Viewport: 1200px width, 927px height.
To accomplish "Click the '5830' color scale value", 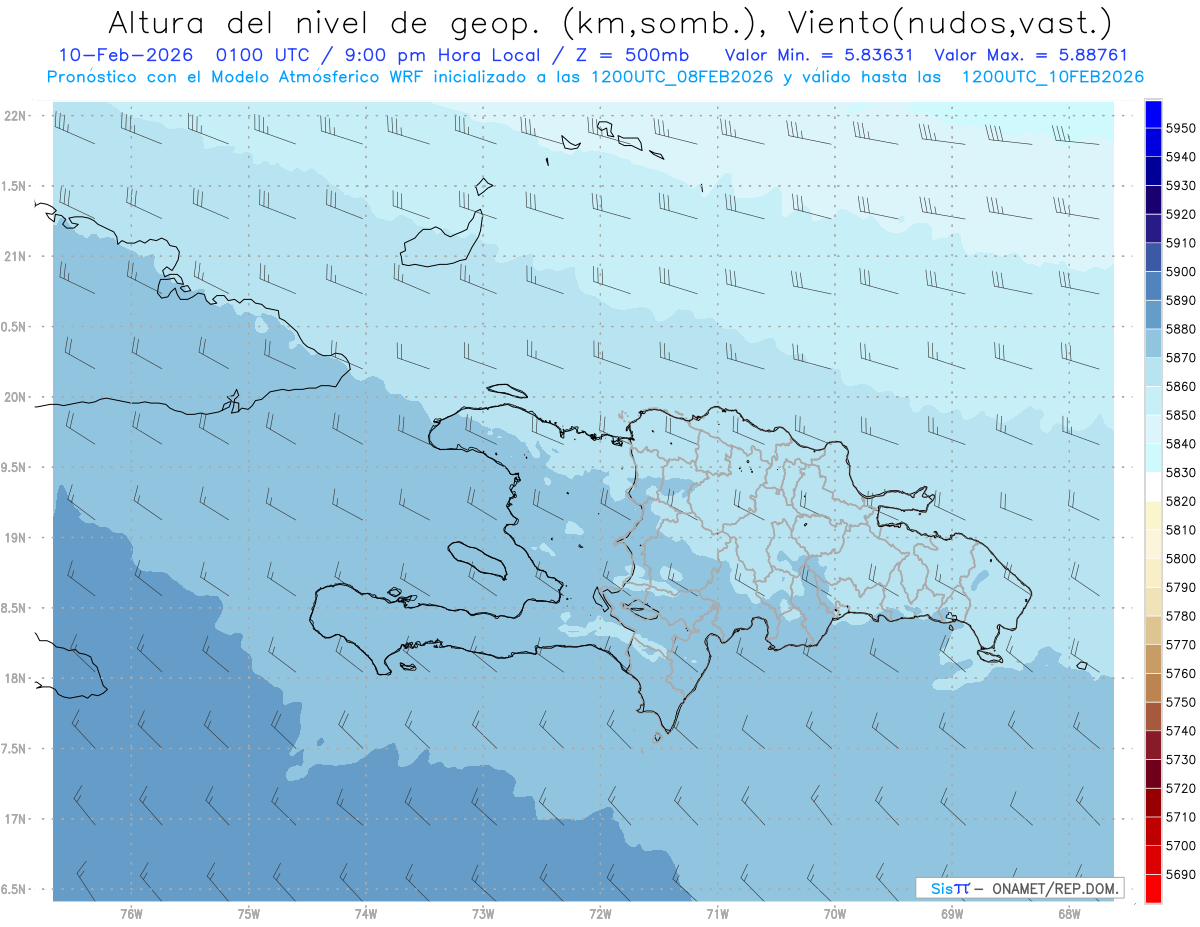I will pos(1181,472).
